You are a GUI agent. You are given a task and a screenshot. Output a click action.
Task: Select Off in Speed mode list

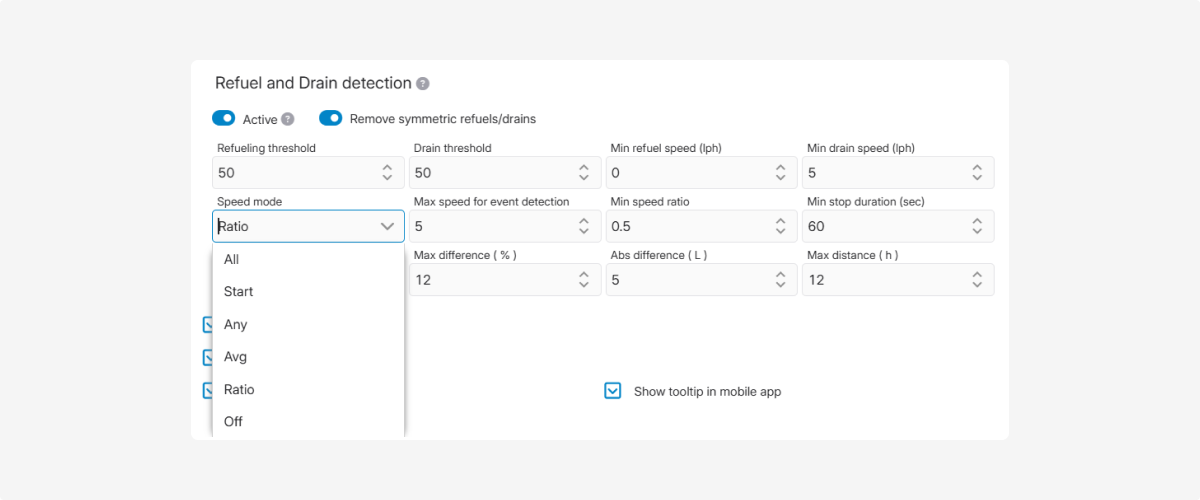pos(234,422)
